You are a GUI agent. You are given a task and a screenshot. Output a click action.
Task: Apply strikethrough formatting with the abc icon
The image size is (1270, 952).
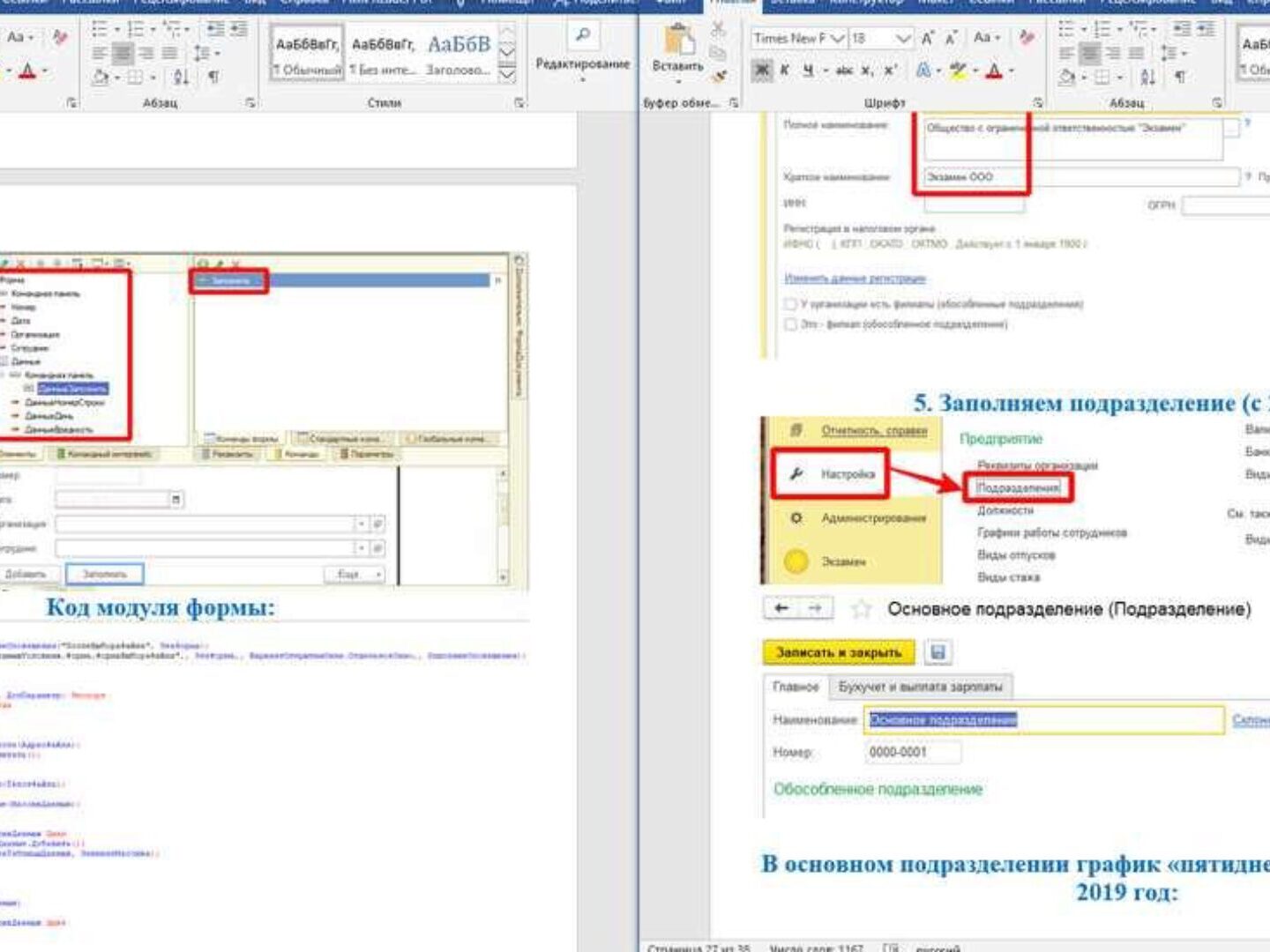click(x=844, y=71)
